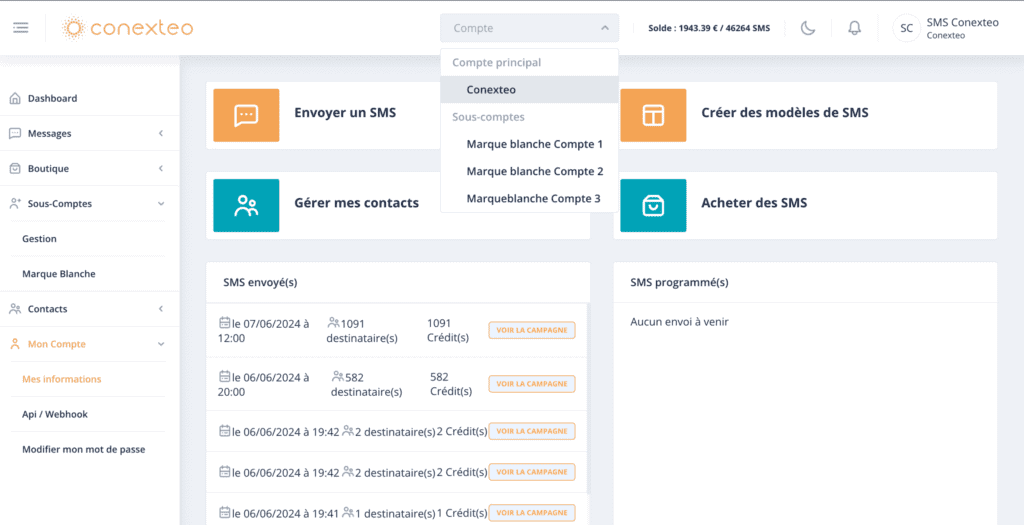Click the orange Créer des modèles icon
Viewport: 1024px width, 525px height.
[x=653, y=116]
